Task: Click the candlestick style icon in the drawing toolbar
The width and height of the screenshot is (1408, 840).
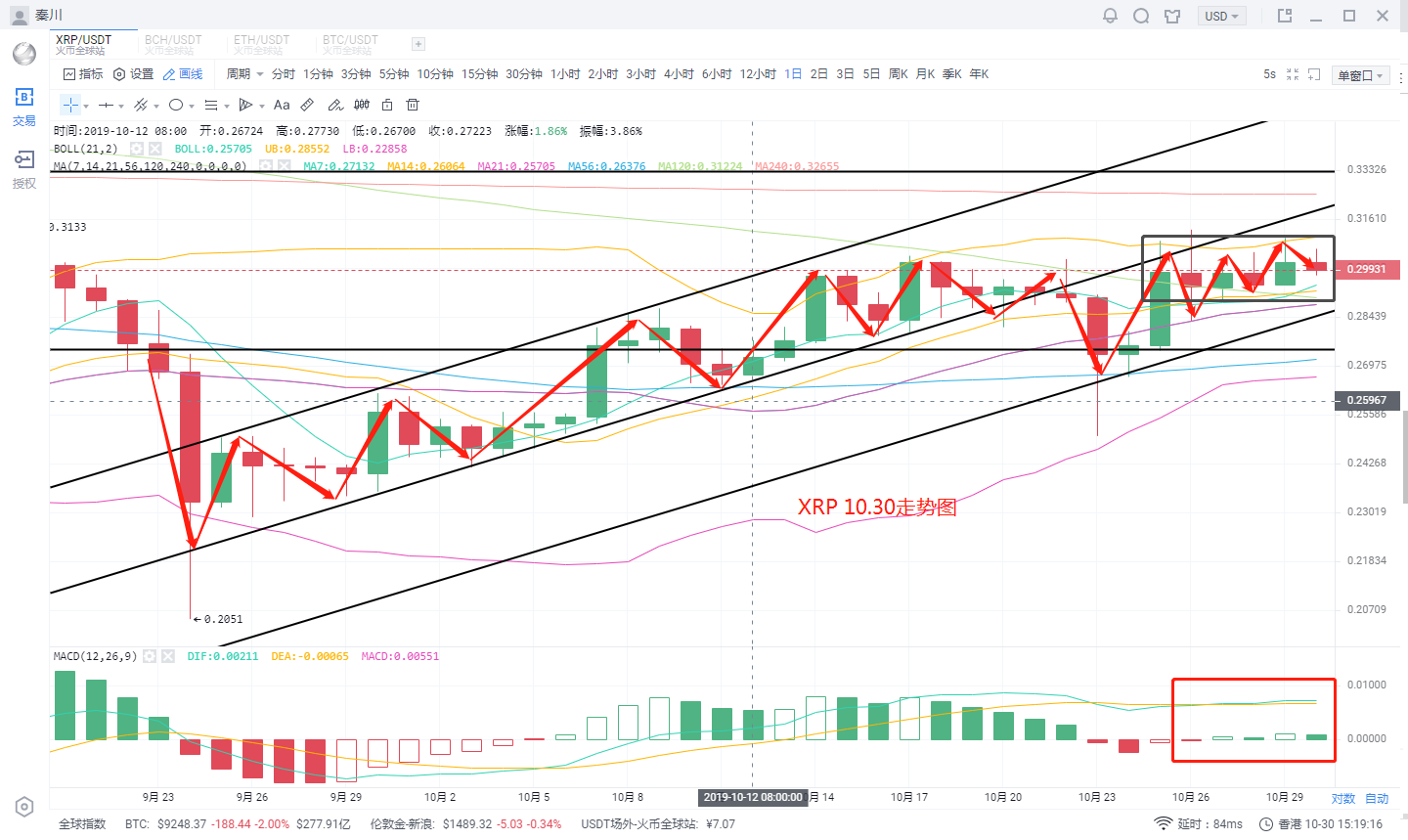Action: click(x=362, y=105)
